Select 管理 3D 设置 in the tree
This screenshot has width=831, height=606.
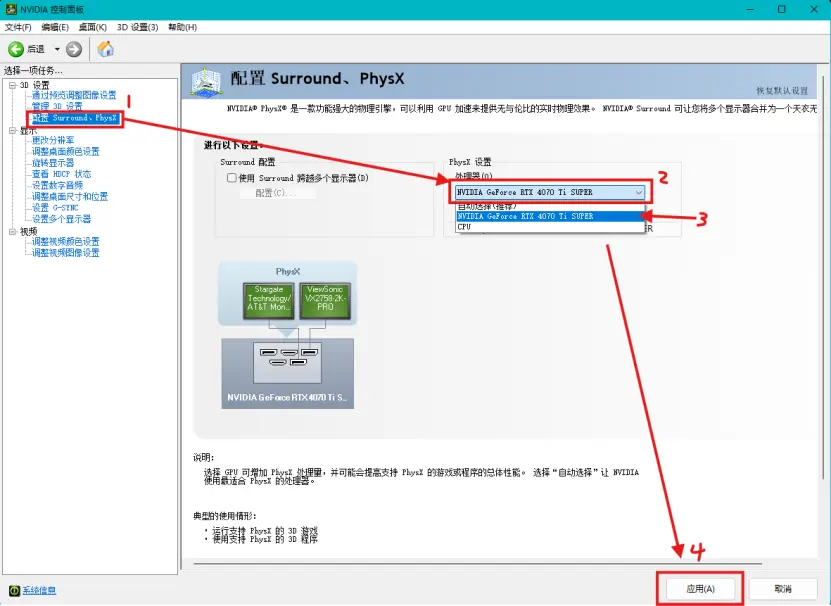(57, 106)
